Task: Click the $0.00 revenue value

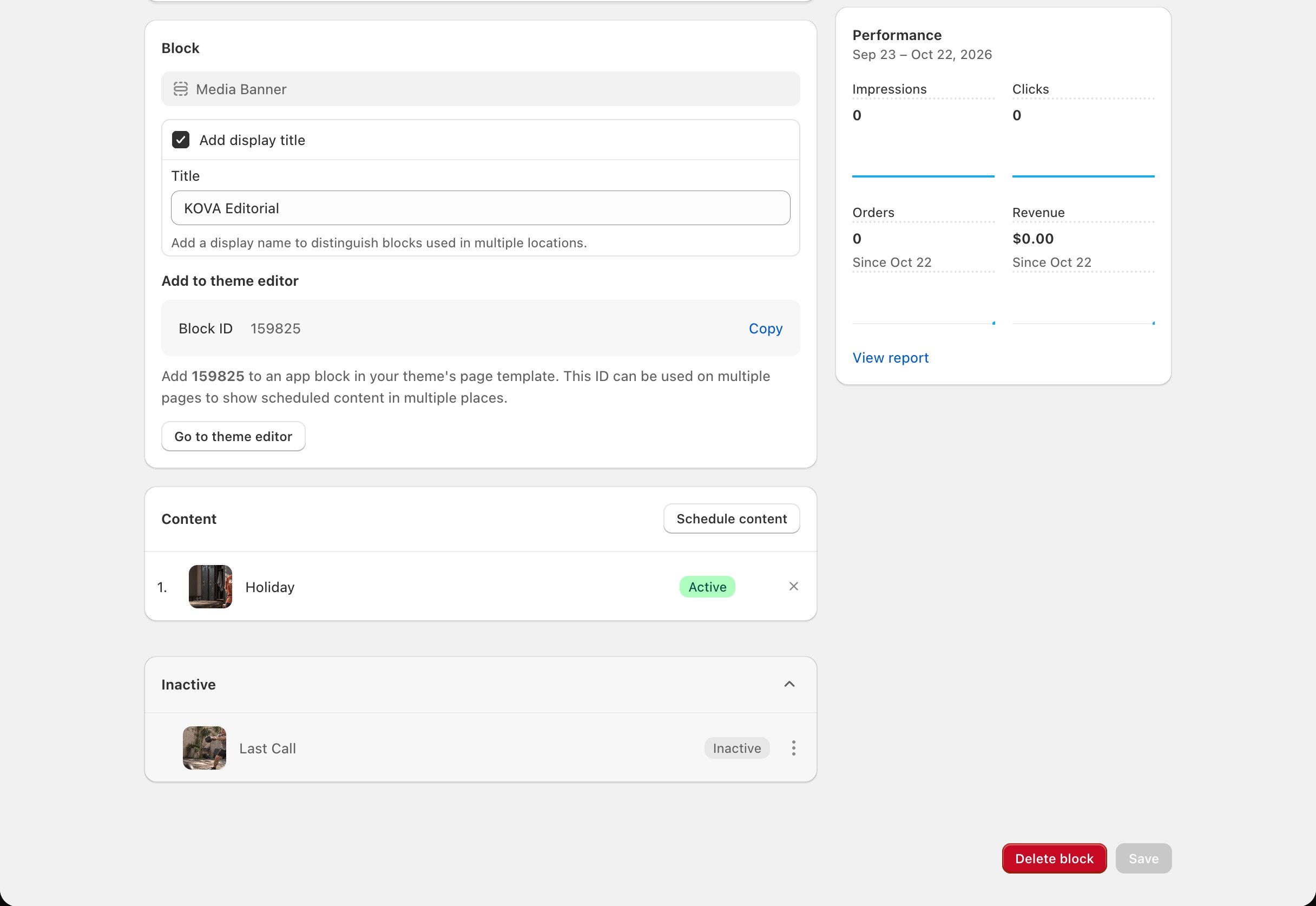Action: (1033, 239)
